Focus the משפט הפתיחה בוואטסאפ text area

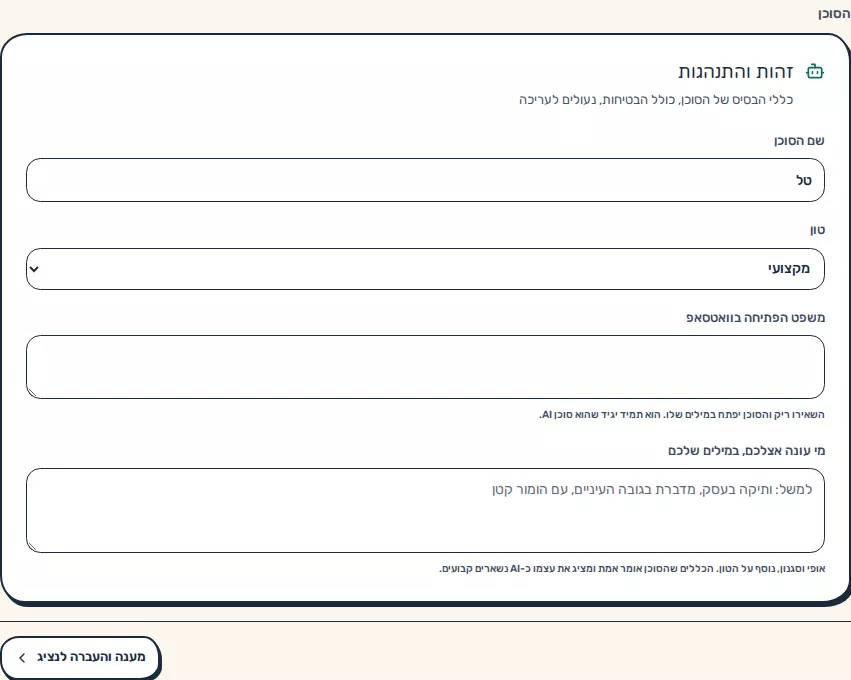pyautogui.click(x=426, y=367)
